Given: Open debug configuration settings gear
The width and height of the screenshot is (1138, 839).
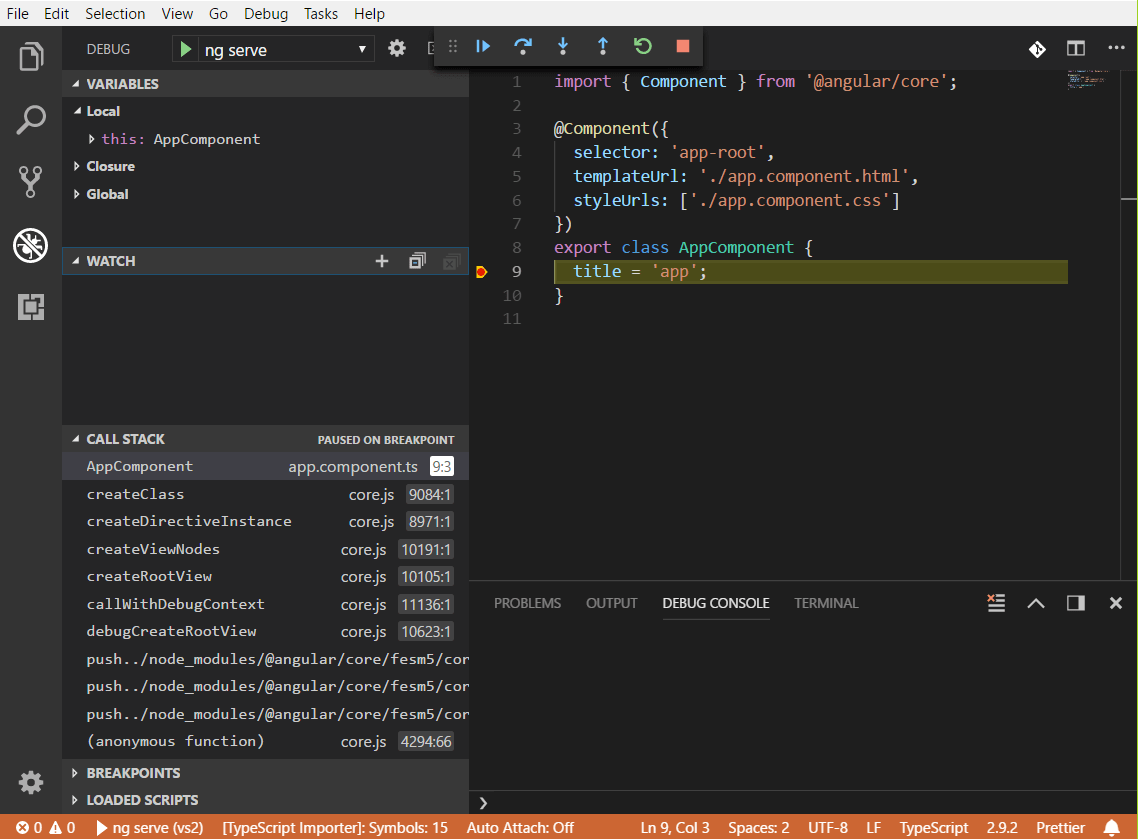Looking at the screenshot, I should coord(397,47).
